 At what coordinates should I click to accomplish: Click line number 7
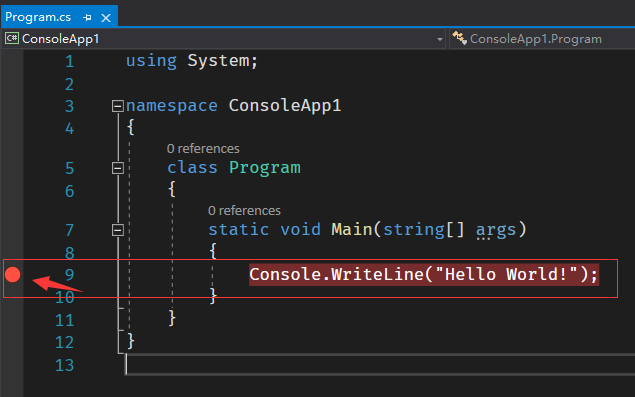70,230
